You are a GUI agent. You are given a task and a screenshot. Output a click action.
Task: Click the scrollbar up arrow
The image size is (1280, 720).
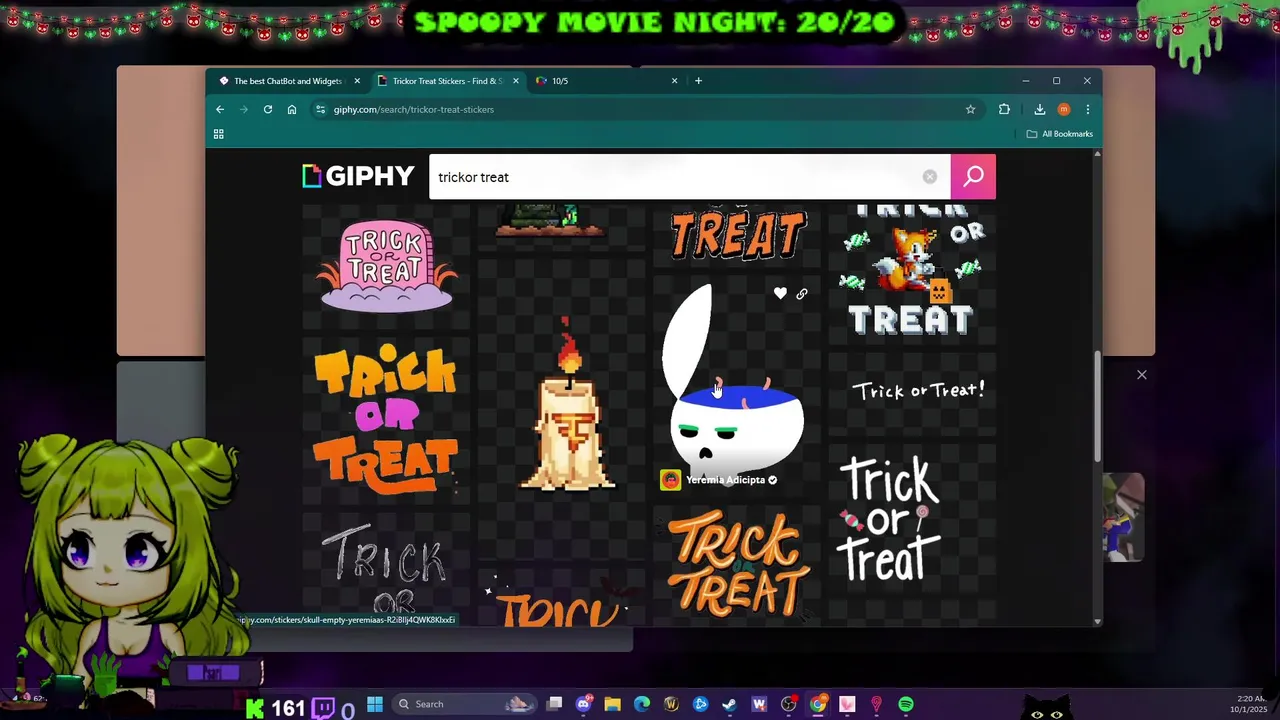pyautogui.click(x=1097, y=155)
